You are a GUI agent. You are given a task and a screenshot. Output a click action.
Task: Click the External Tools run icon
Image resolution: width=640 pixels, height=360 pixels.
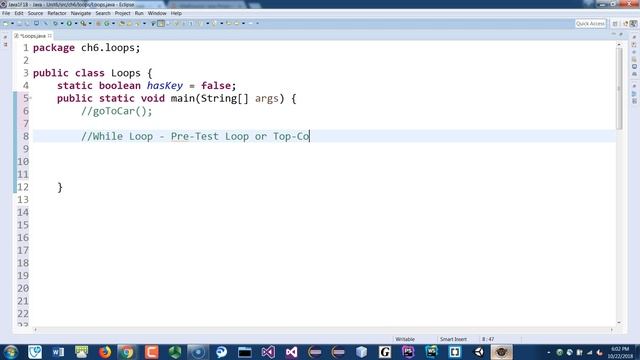click(x=83, y=23)
